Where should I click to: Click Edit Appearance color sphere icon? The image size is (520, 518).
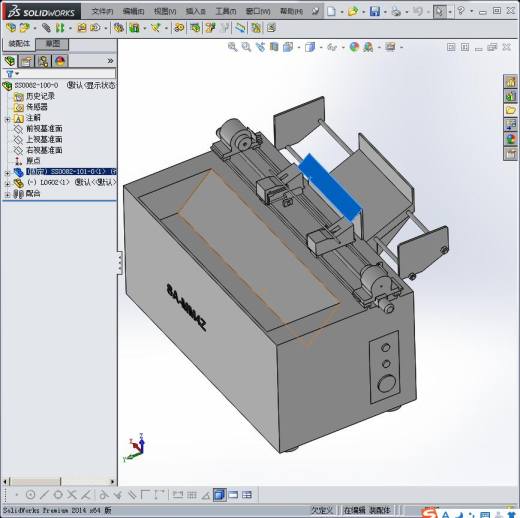354,47
